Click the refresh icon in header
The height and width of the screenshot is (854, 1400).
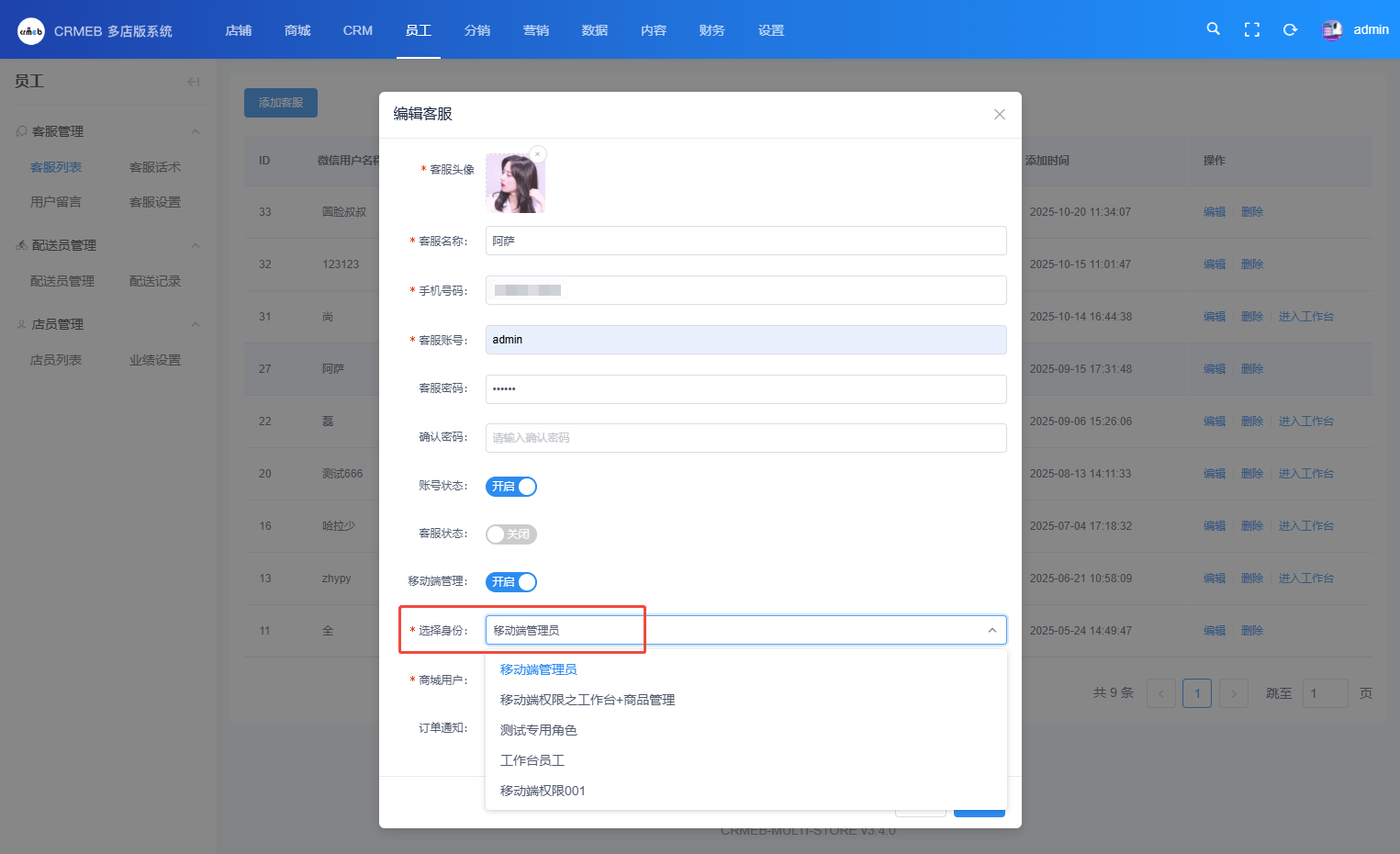1290,29
